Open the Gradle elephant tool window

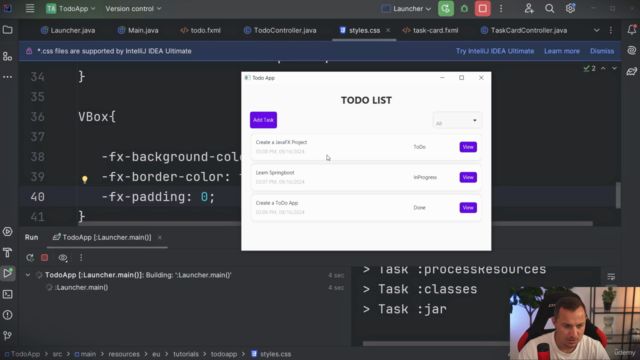tap(631, 71)
